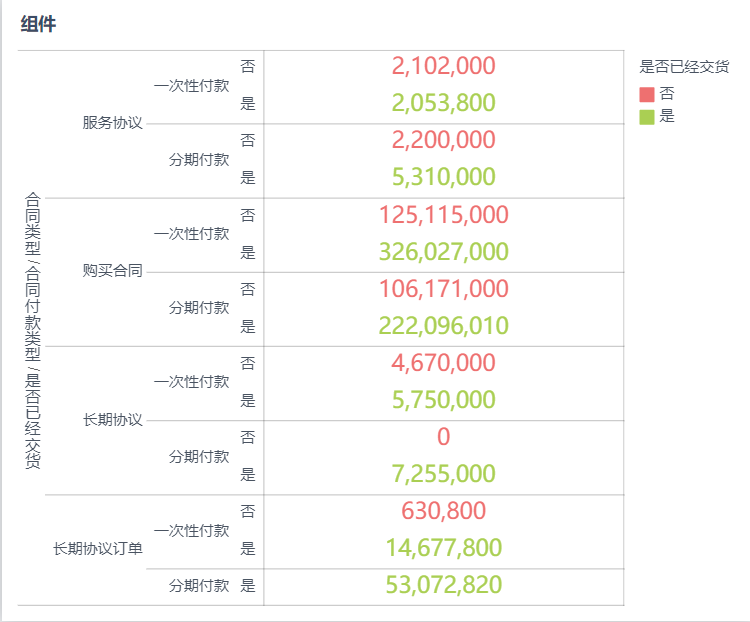Click the value 2,102,000

click(x=444, y=66)
